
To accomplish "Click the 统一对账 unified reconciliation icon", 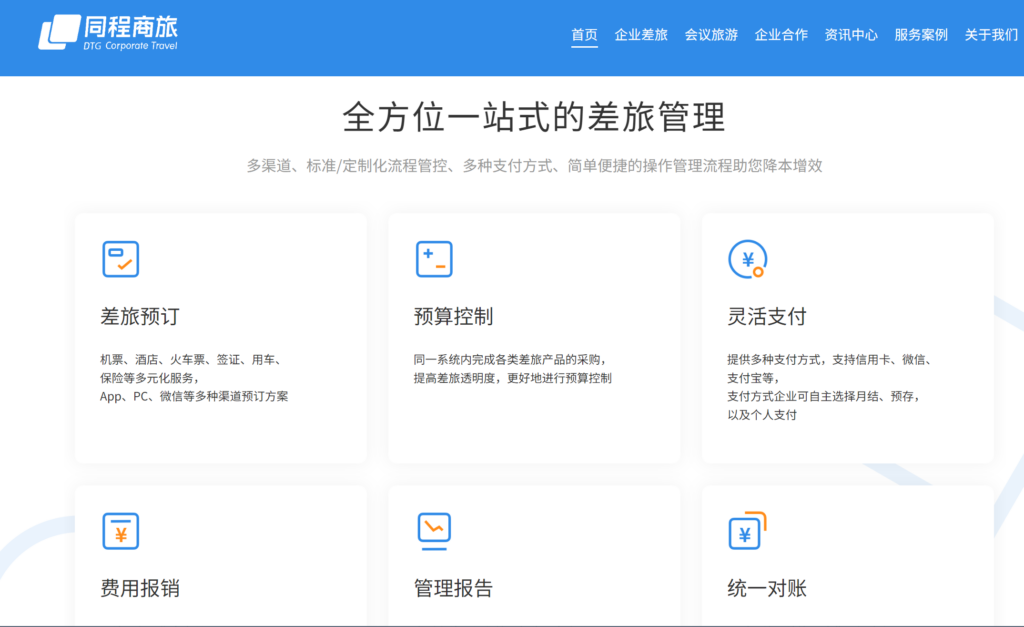I will click(x=747, y=531).
